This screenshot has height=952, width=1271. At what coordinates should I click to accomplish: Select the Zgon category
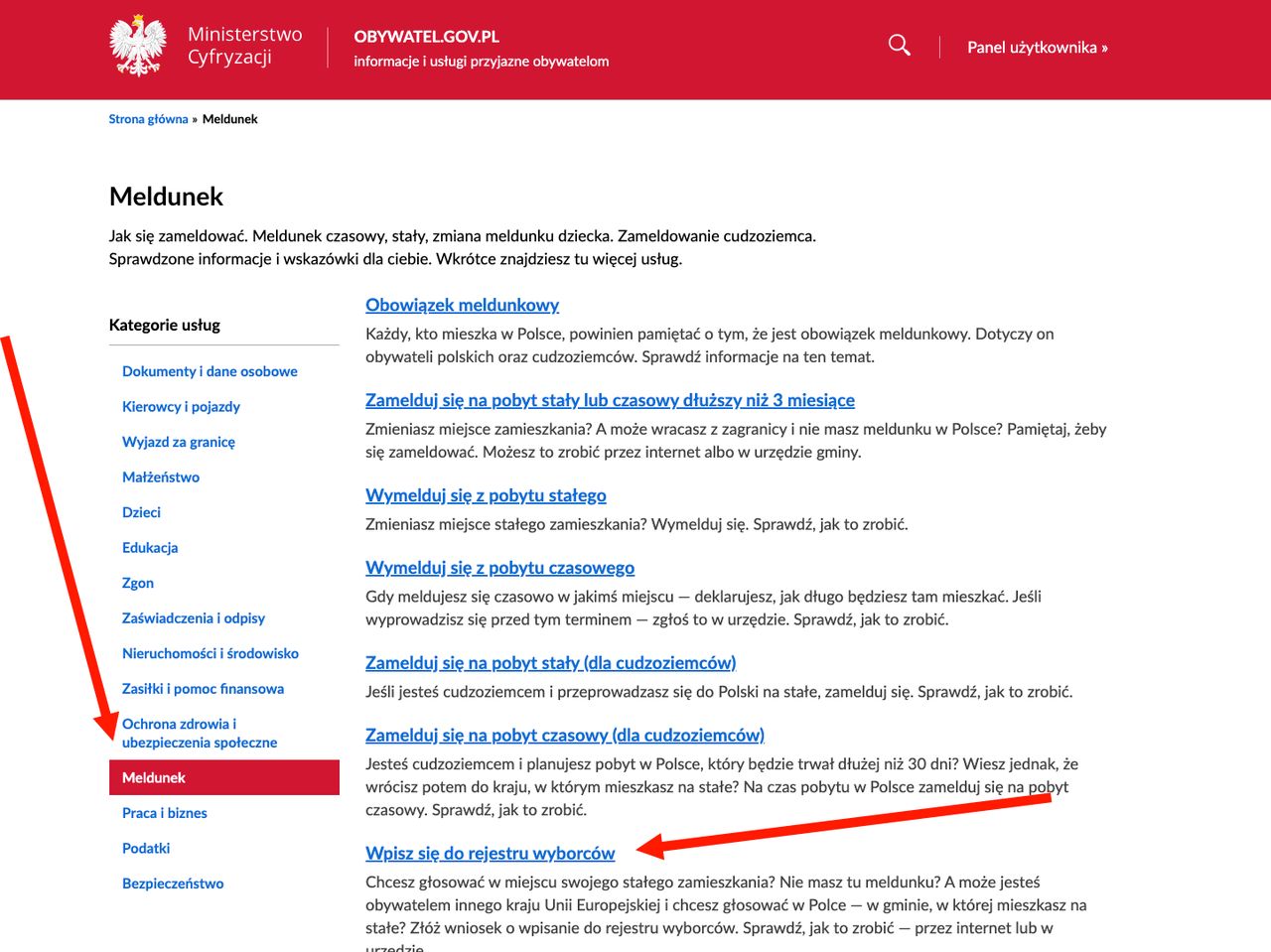tap(138, 583)
